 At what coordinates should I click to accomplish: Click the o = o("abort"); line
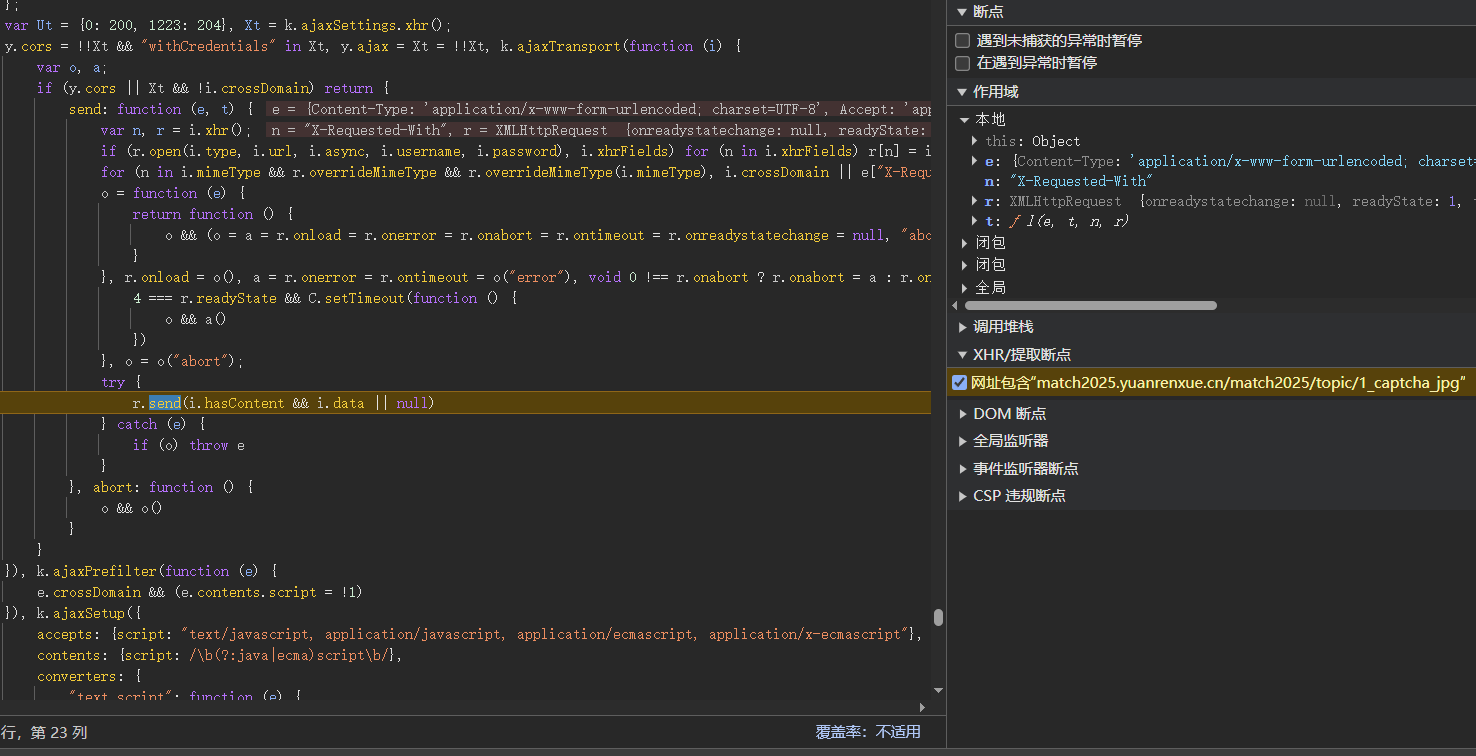coord(172,361)
